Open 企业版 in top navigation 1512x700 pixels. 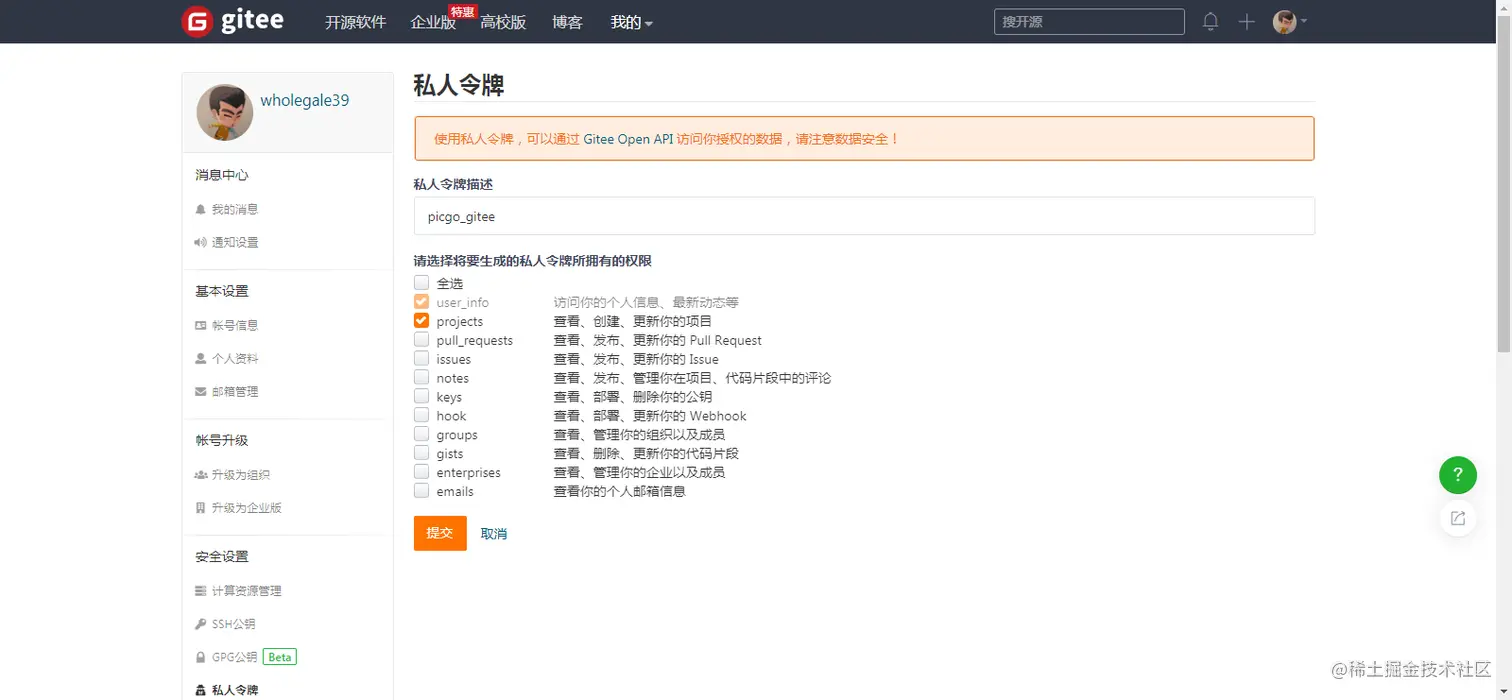[x=433, y=22]
